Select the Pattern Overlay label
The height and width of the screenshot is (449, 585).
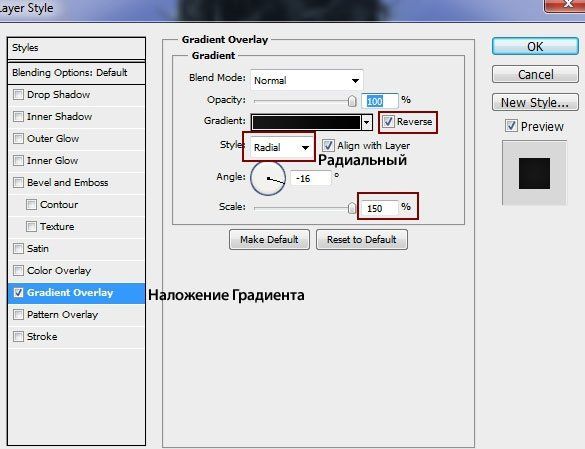(x=62, y=315)
